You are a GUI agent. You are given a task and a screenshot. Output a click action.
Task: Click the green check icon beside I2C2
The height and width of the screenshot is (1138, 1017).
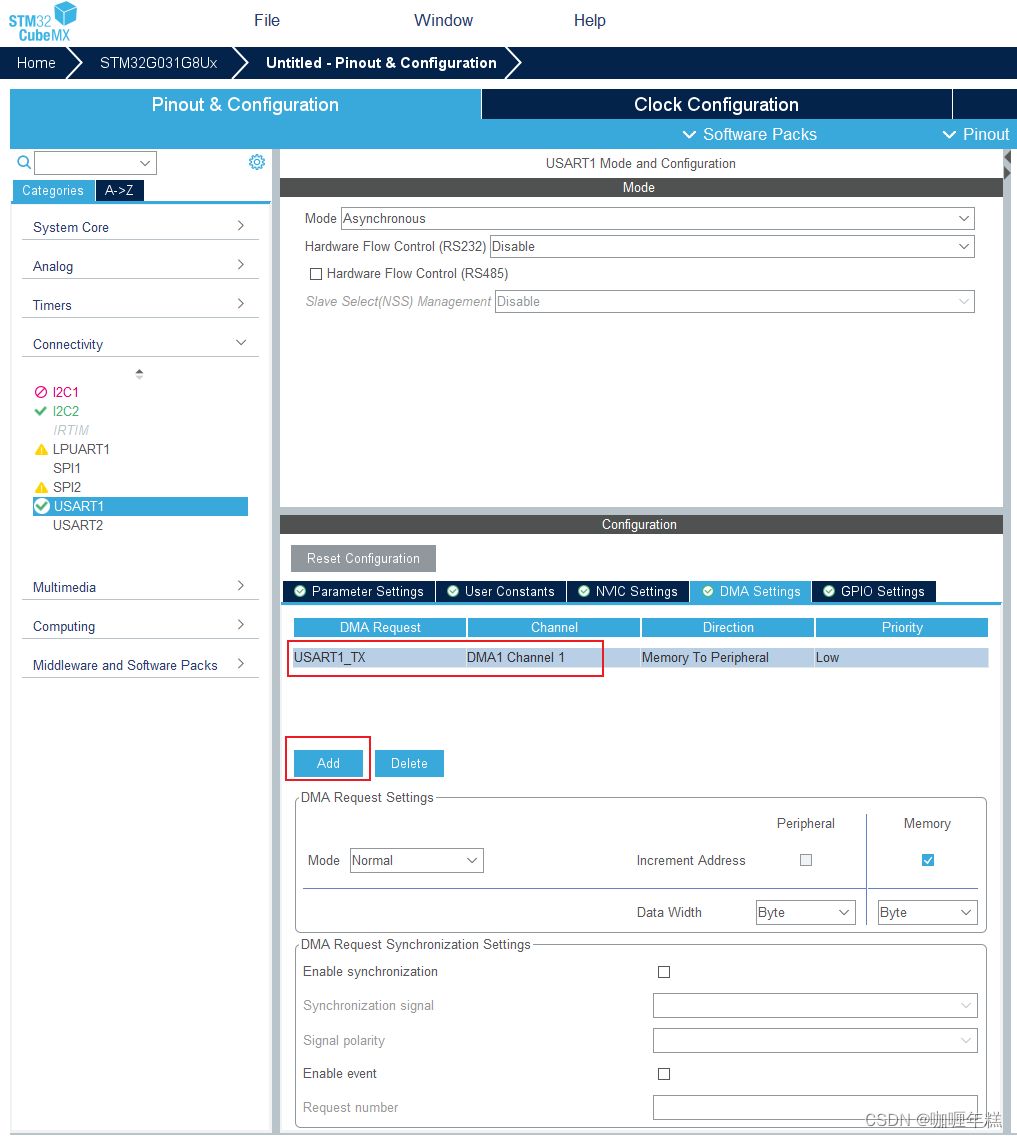click(41, 411)
